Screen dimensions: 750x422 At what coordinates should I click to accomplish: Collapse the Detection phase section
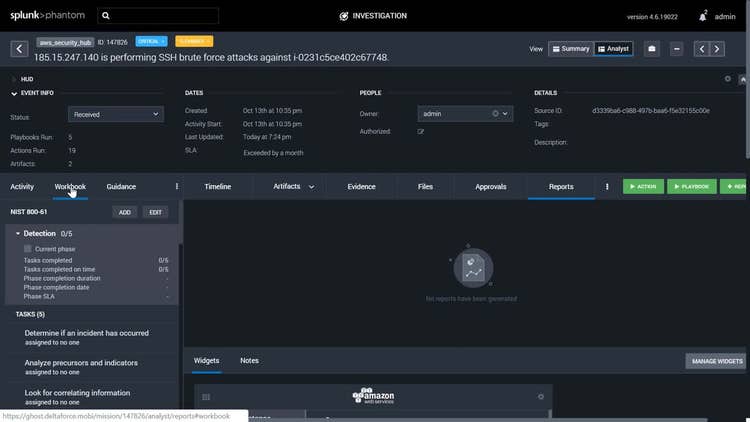pos(18,233)
